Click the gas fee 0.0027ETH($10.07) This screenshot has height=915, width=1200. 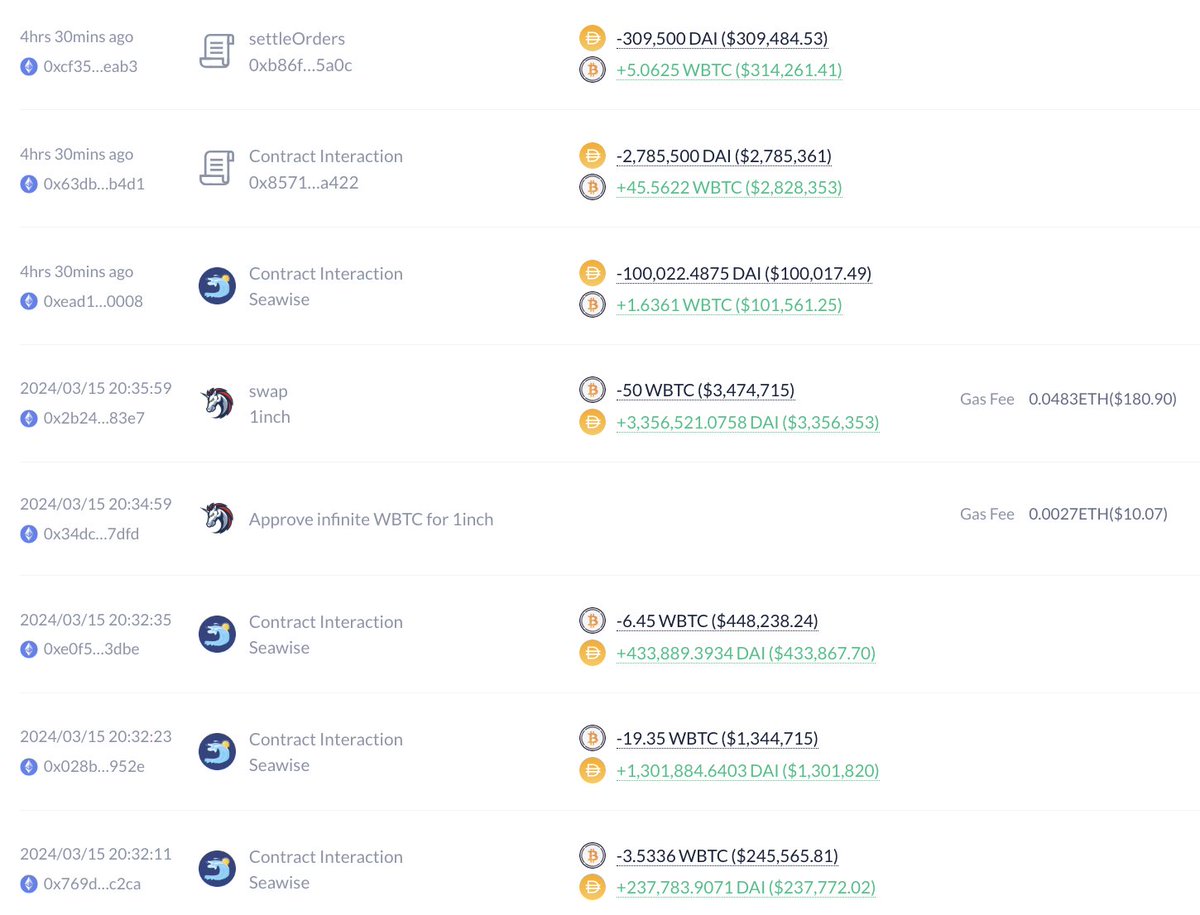(1098, 514)
